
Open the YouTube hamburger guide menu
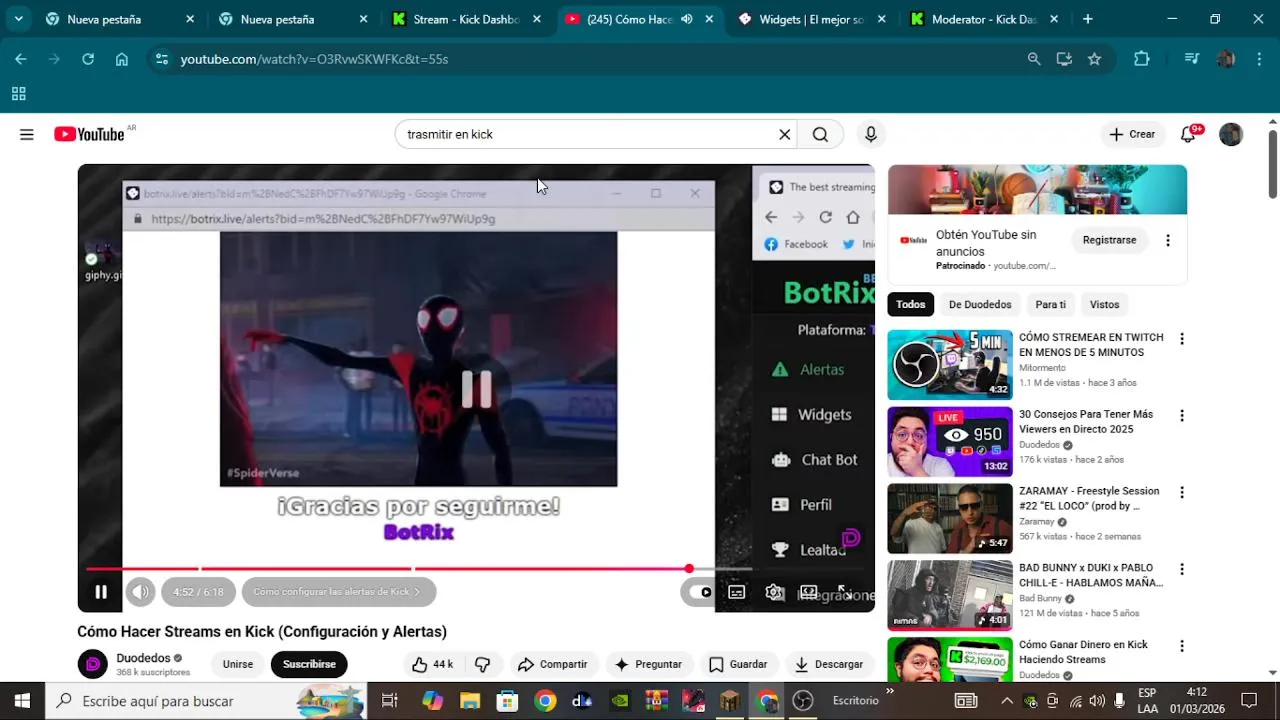click(27, 135)
